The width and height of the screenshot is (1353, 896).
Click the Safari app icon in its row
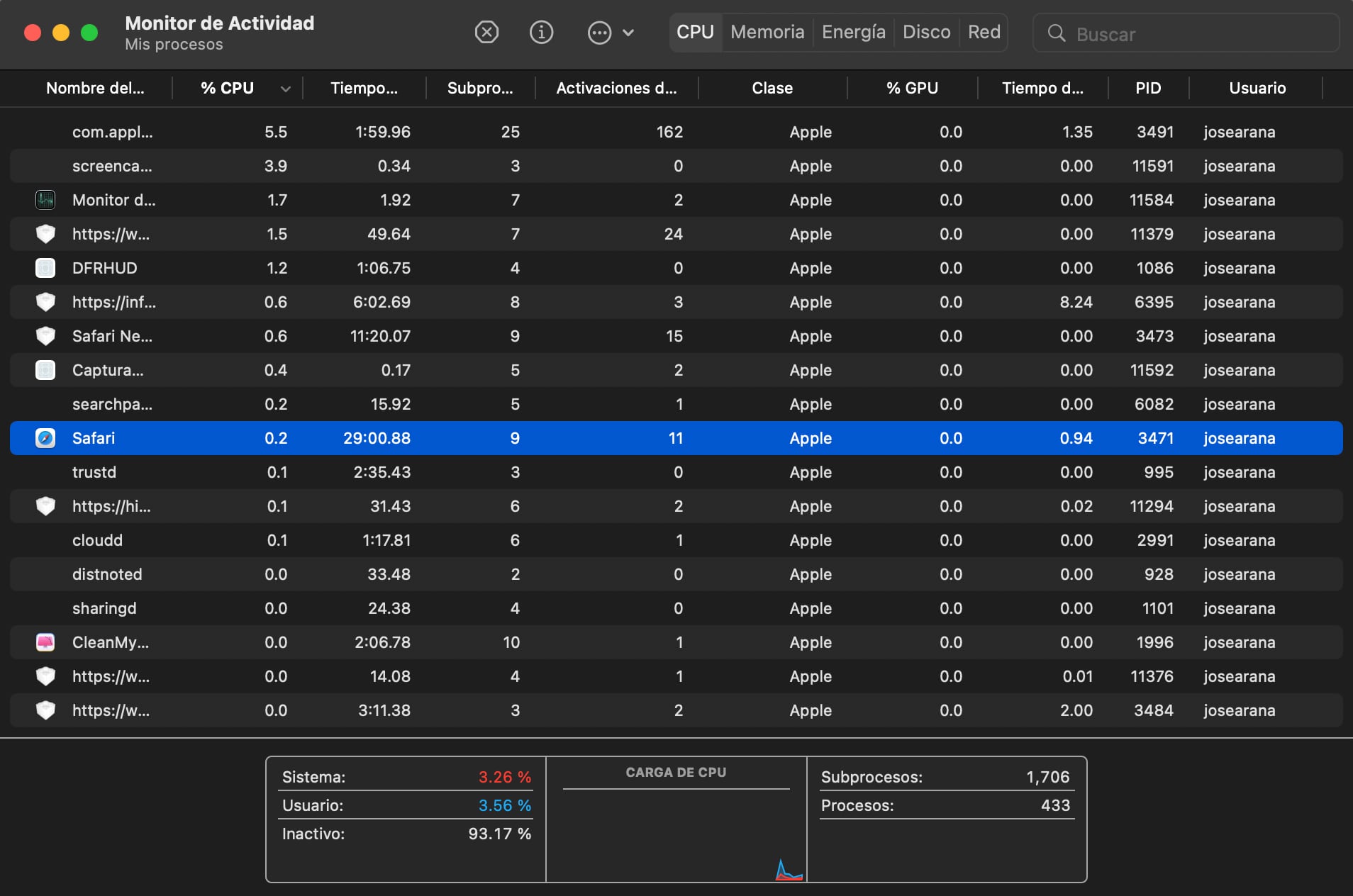pyautogui.click(x=45, y=438)
